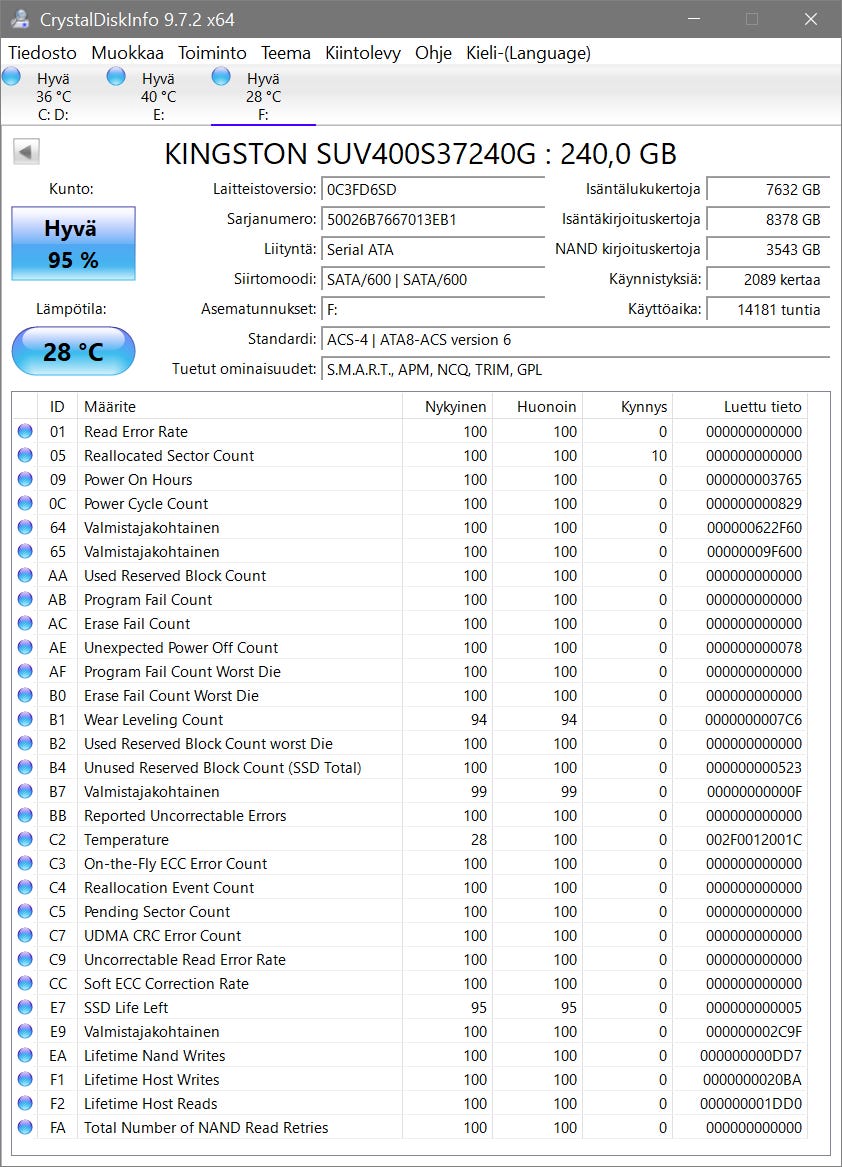Viewport: 842px width, 1167px height.
Task: Select the E: disk status orb
Action: click(x=116, y=76)
